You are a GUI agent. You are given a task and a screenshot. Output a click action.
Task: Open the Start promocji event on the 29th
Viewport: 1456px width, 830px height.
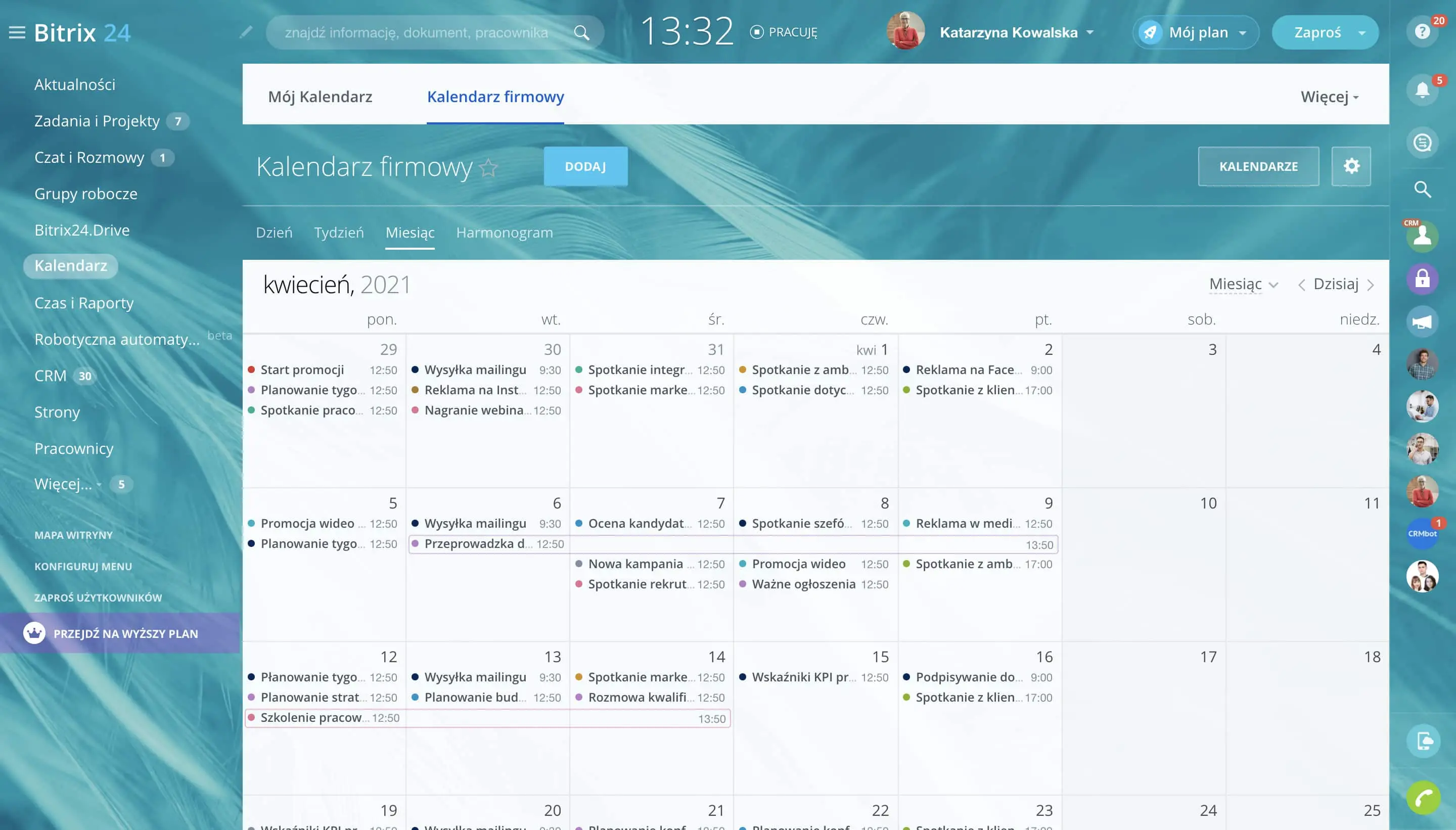coord(302,370)
